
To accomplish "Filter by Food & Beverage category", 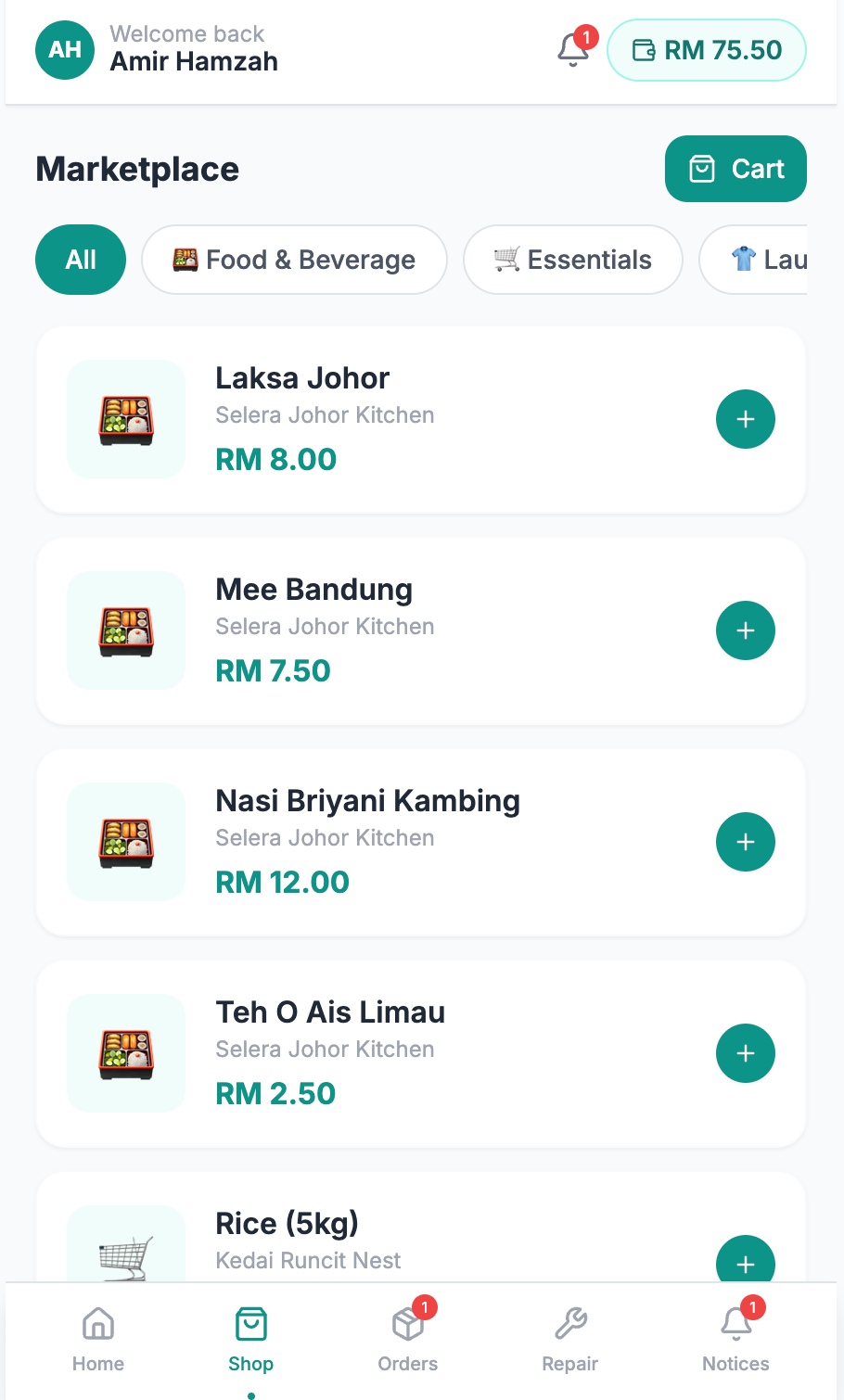I will (294, 260).
